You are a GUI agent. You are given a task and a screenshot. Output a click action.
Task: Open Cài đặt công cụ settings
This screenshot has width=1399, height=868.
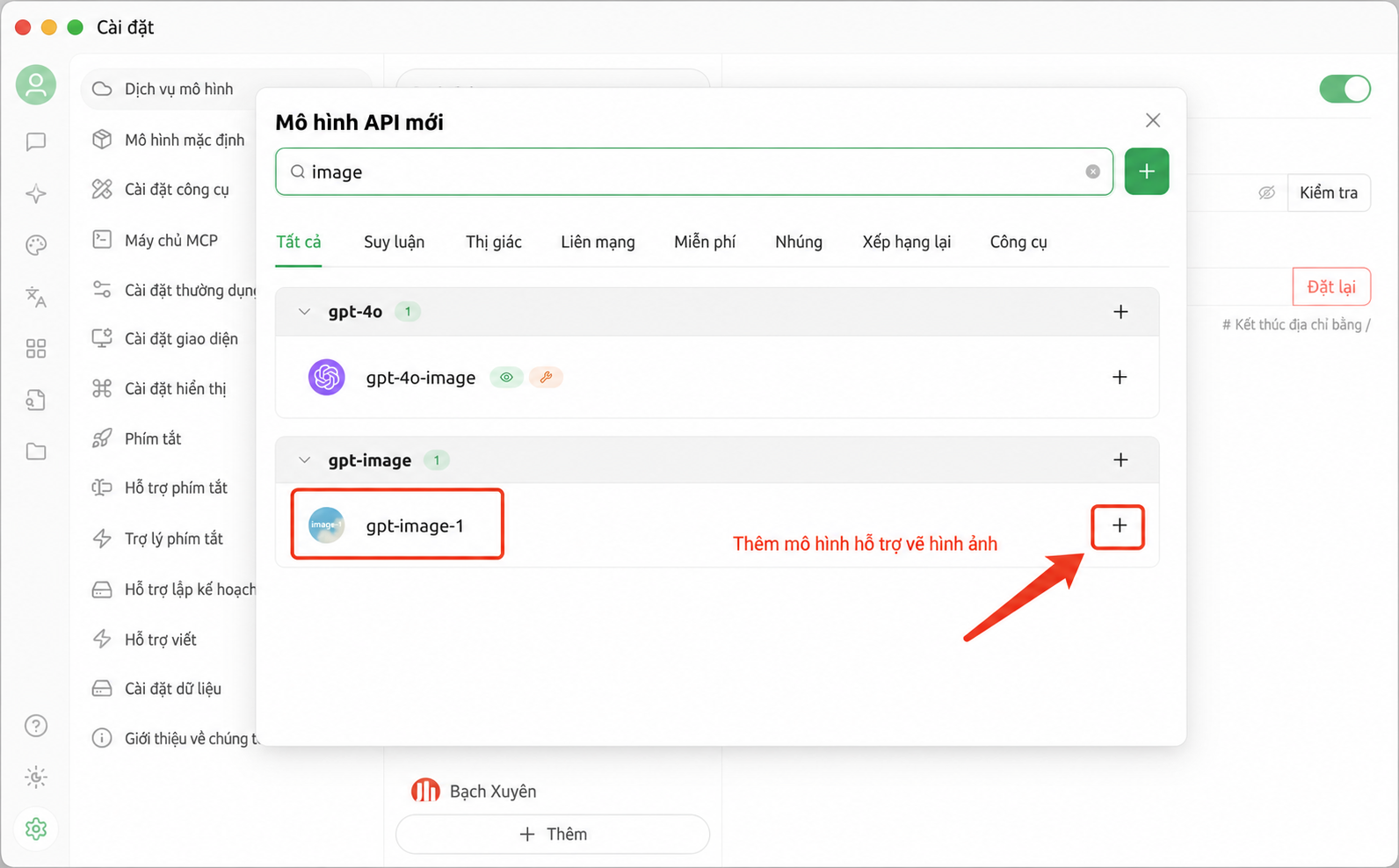point(177,189)
